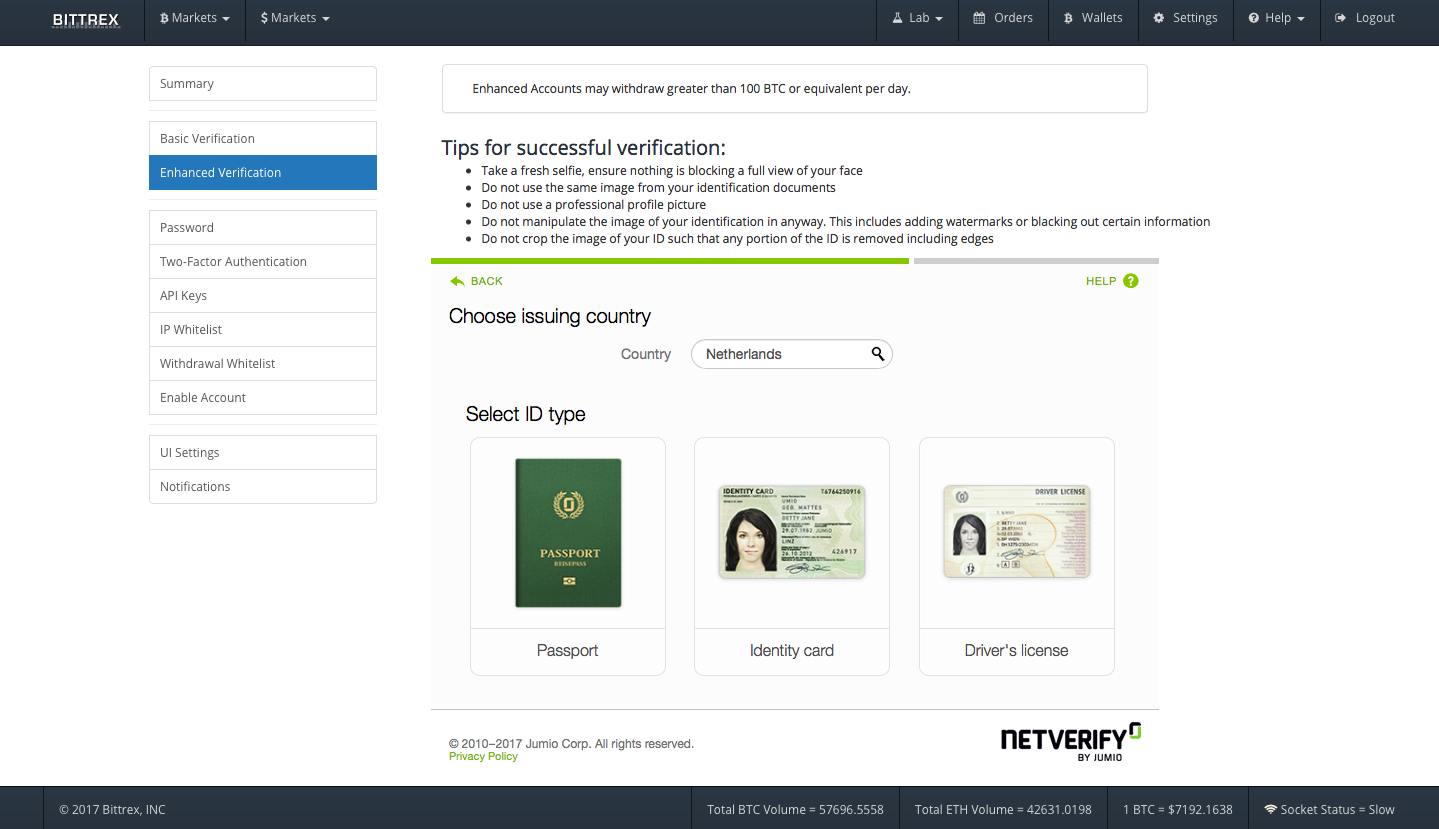Click the "Choose issuing country" heading
Image resolution: width=1439 pixels, height=829 pixels.
pos(550,316)
